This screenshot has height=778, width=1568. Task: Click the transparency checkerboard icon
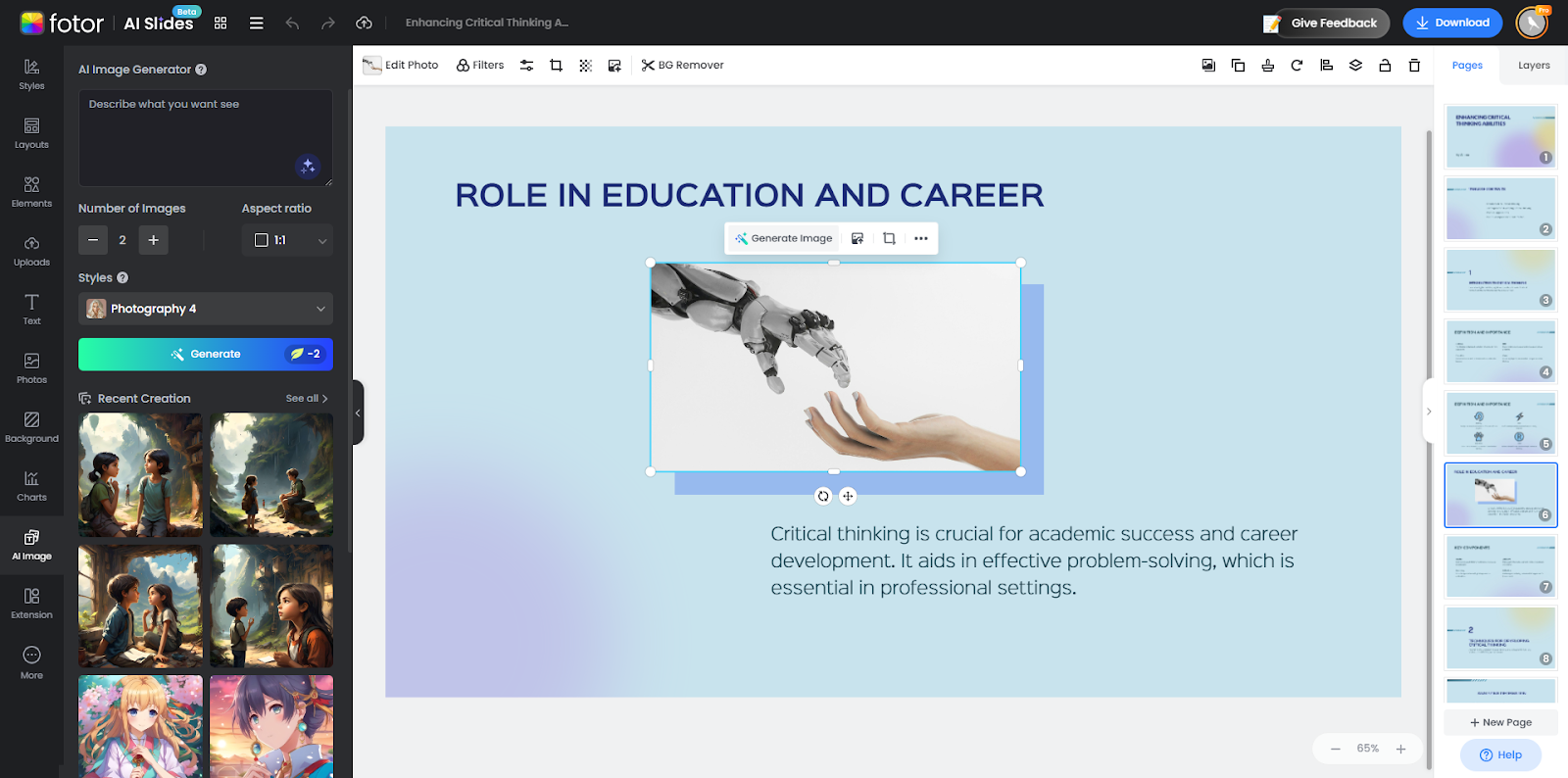[586, 66]
